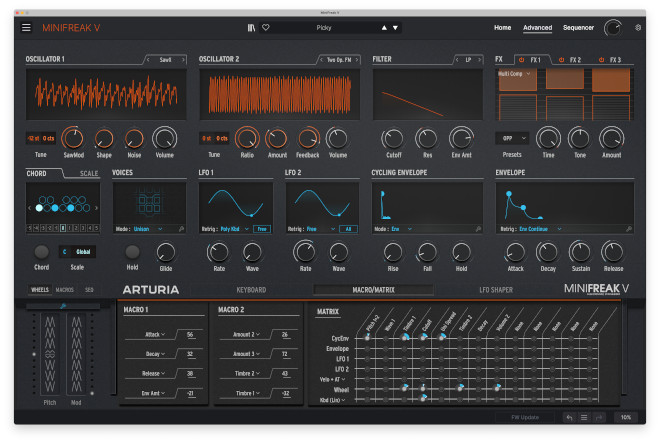
Task: Toggle the FX 1 power button
Action: pyautogui.click(x=520, y=60)
